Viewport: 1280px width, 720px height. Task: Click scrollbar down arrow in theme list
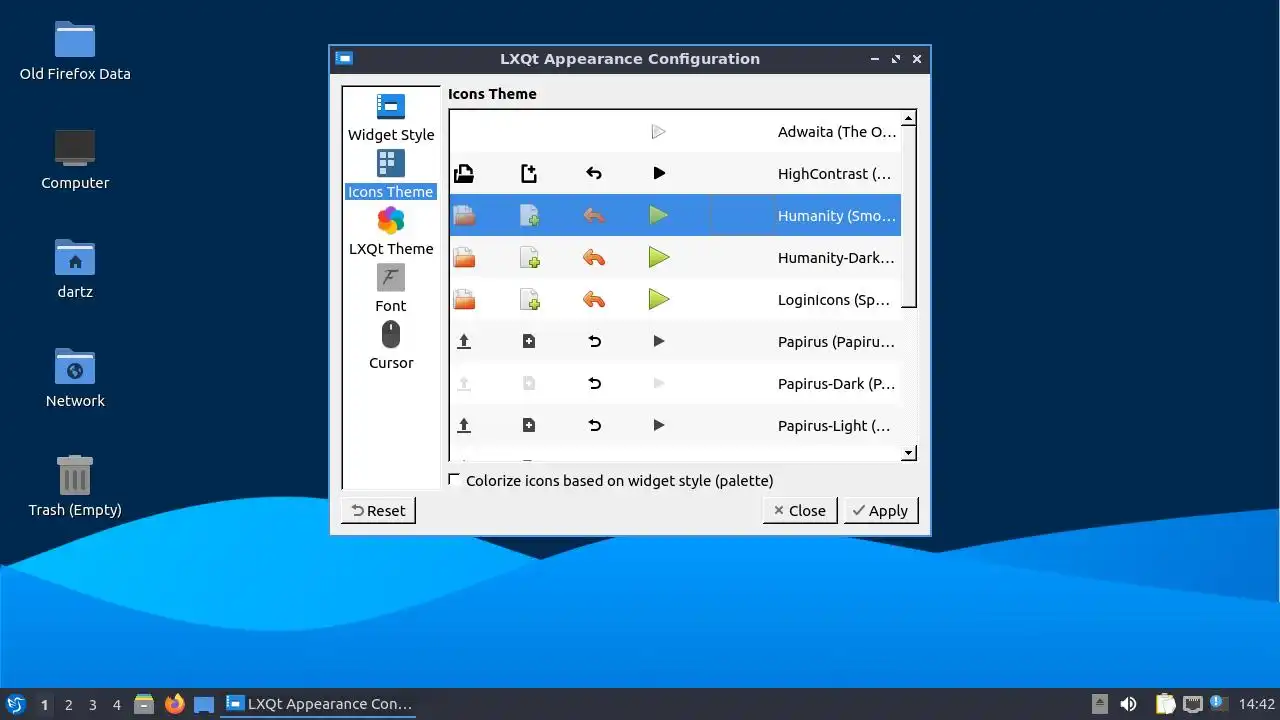point(909,453)
